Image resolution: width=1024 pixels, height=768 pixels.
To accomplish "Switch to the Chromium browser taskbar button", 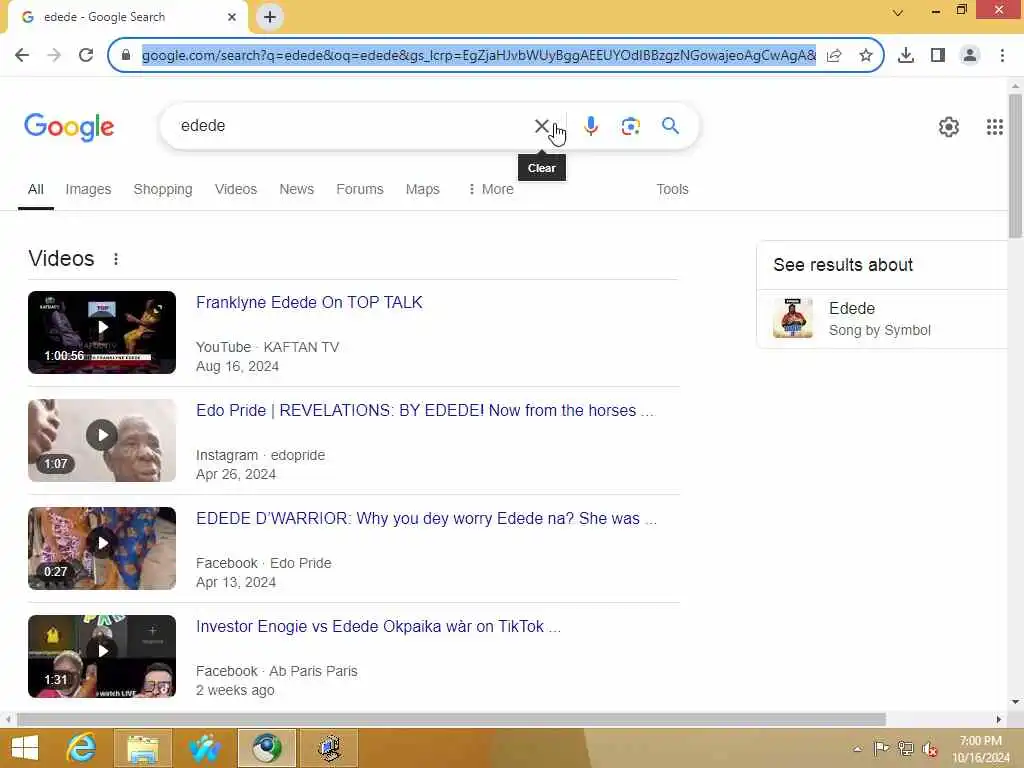I will click(266, 748).
